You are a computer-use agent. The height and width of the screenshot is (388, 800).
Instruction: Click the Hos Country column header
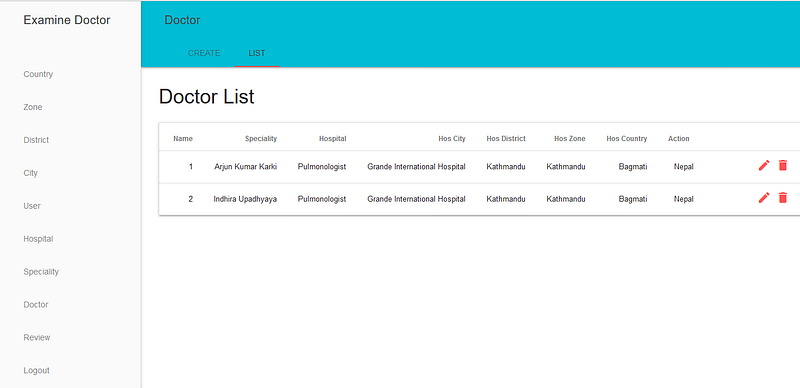pyautogui.click(x=627, y=138)
